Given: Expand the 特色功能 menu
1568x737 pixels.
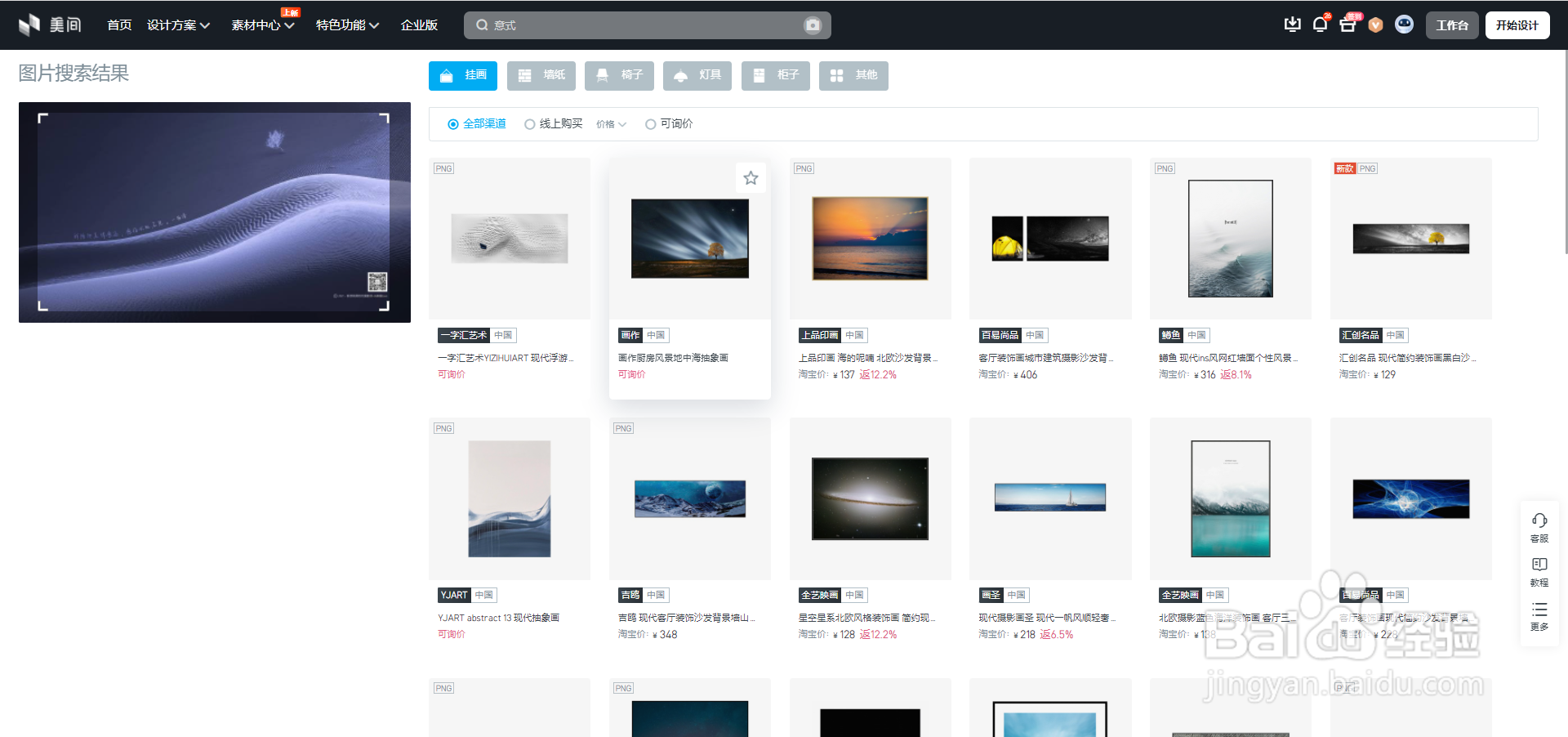Looking at the screenshot, I should (346, 25).
